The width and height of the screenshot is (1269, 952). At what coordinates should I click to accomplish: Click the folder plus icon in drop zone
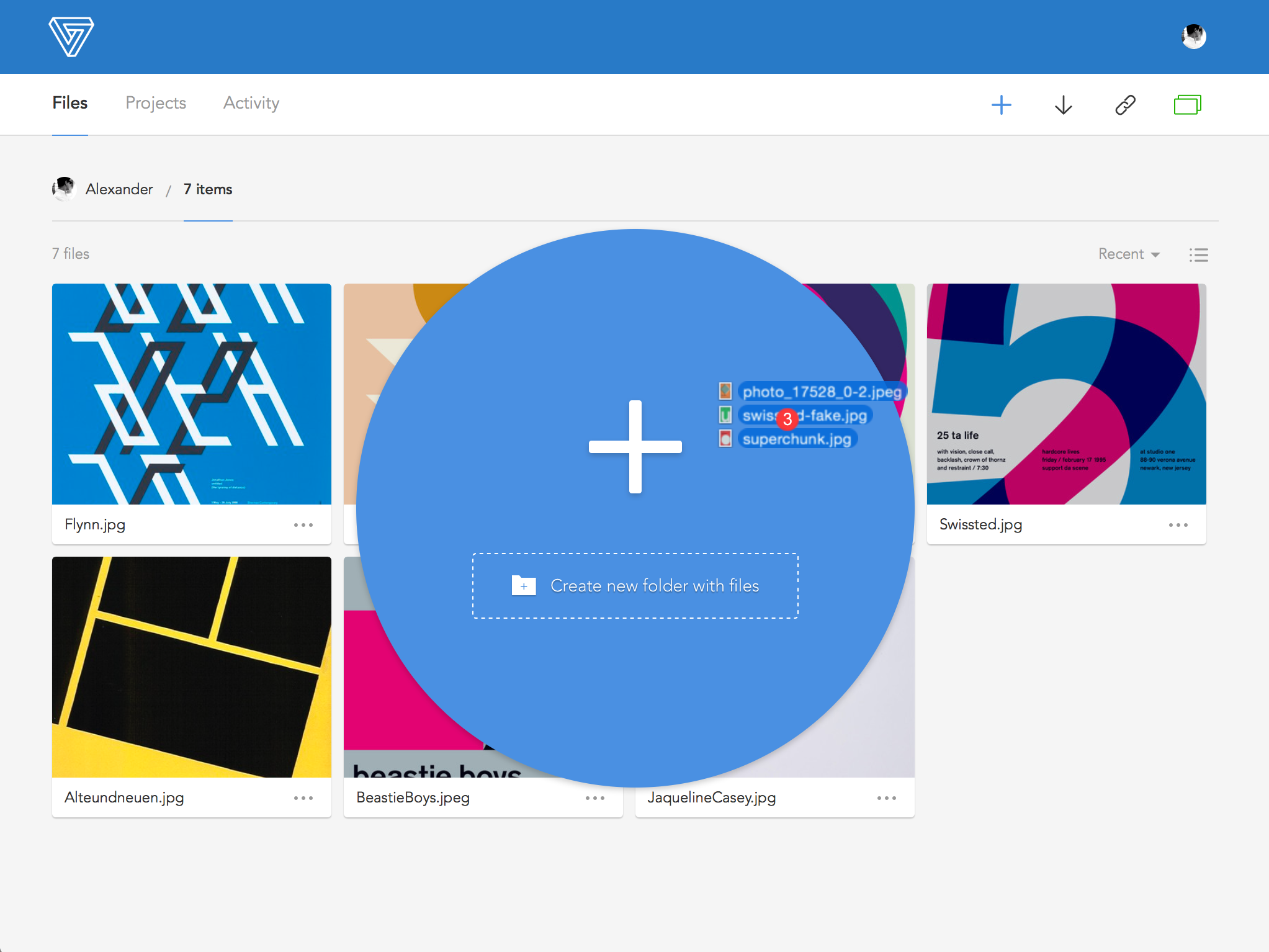point(524,585)
